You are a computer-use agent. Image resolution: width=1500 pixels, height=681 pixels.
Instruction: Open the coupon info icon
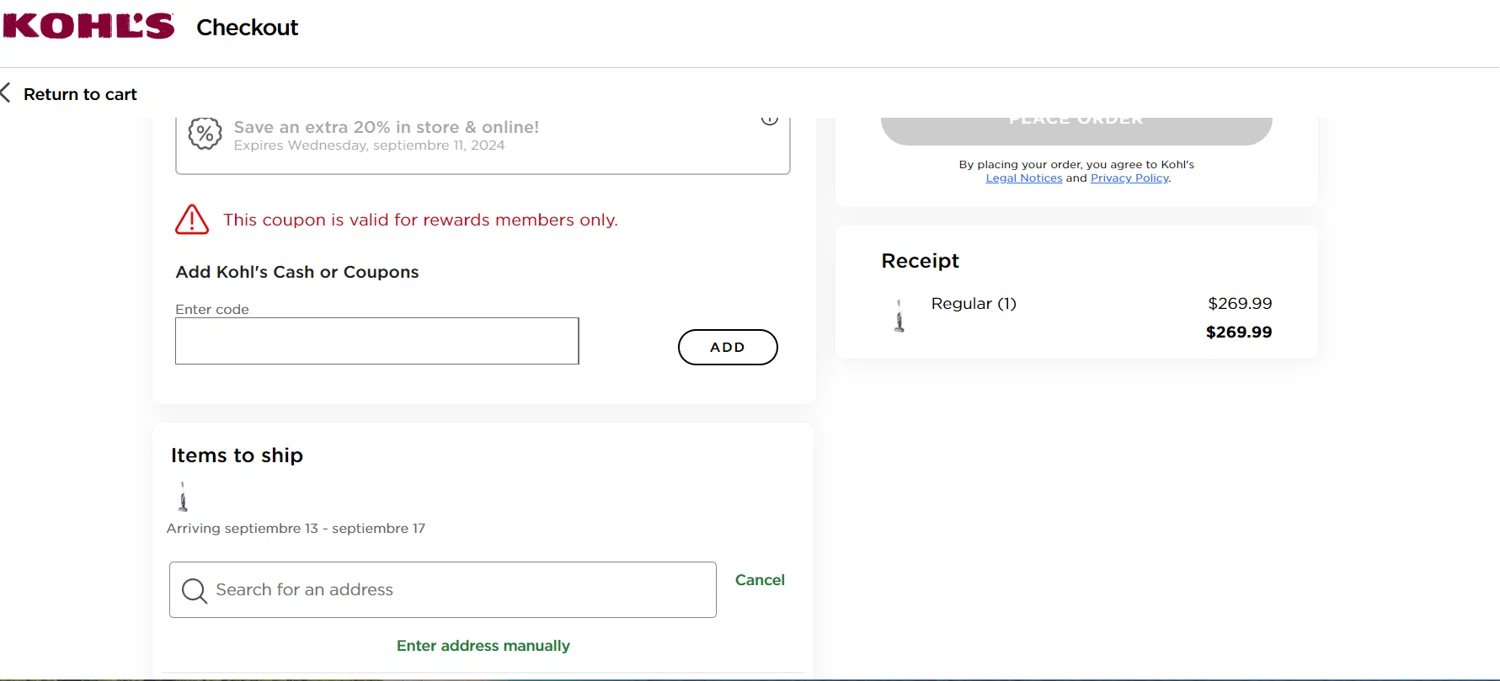coord(769,120)
